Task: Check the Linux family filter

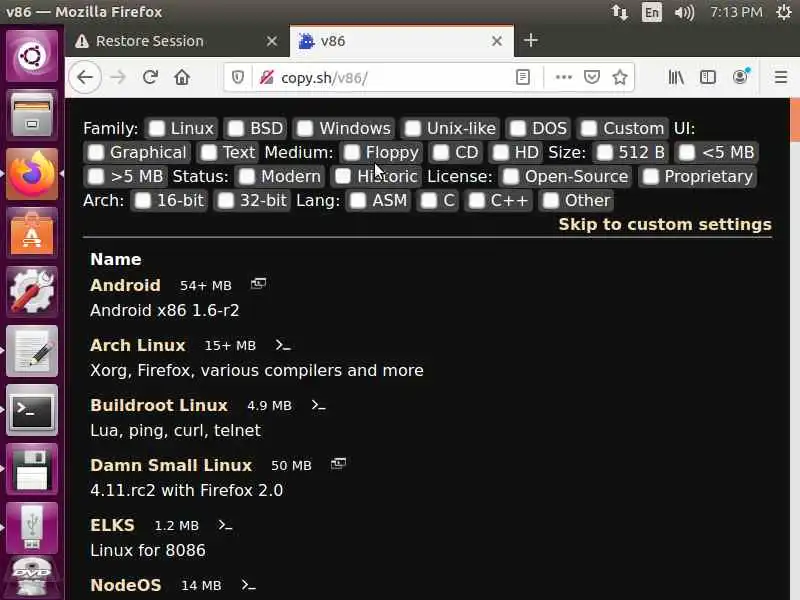Action: tap(157, 129)
